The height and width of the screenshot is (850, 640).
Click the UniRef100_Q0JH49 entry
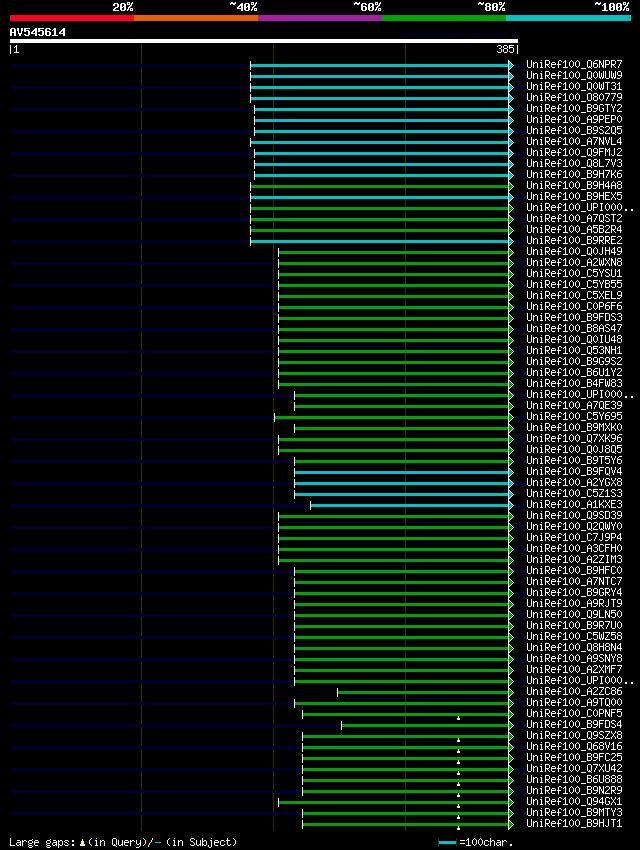point(574,252)
